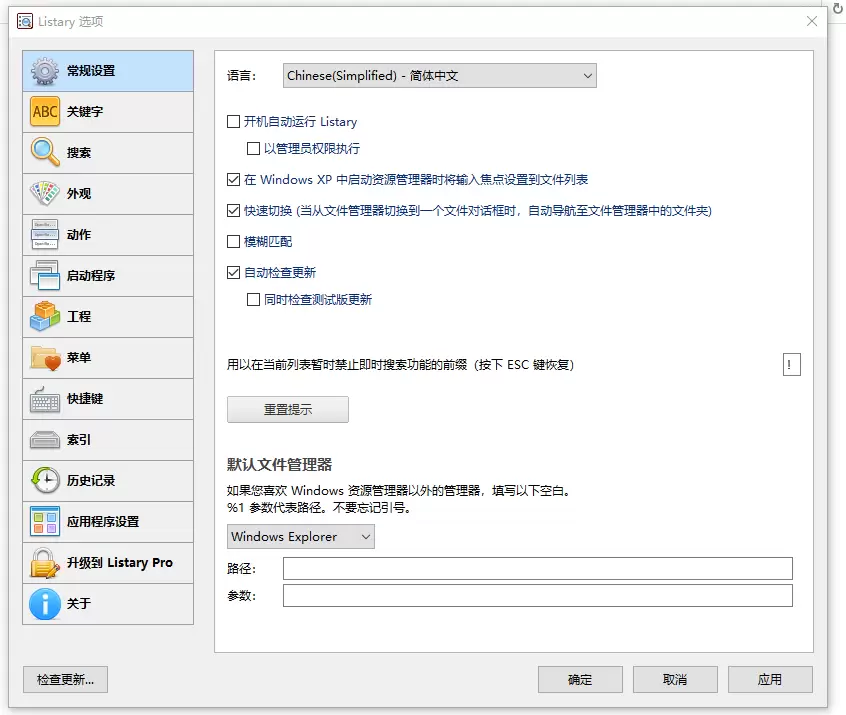The width and height of the screenshot is (846, 715).
Task: Apply settings with the 应用 button
Action: tap(770, 679)
